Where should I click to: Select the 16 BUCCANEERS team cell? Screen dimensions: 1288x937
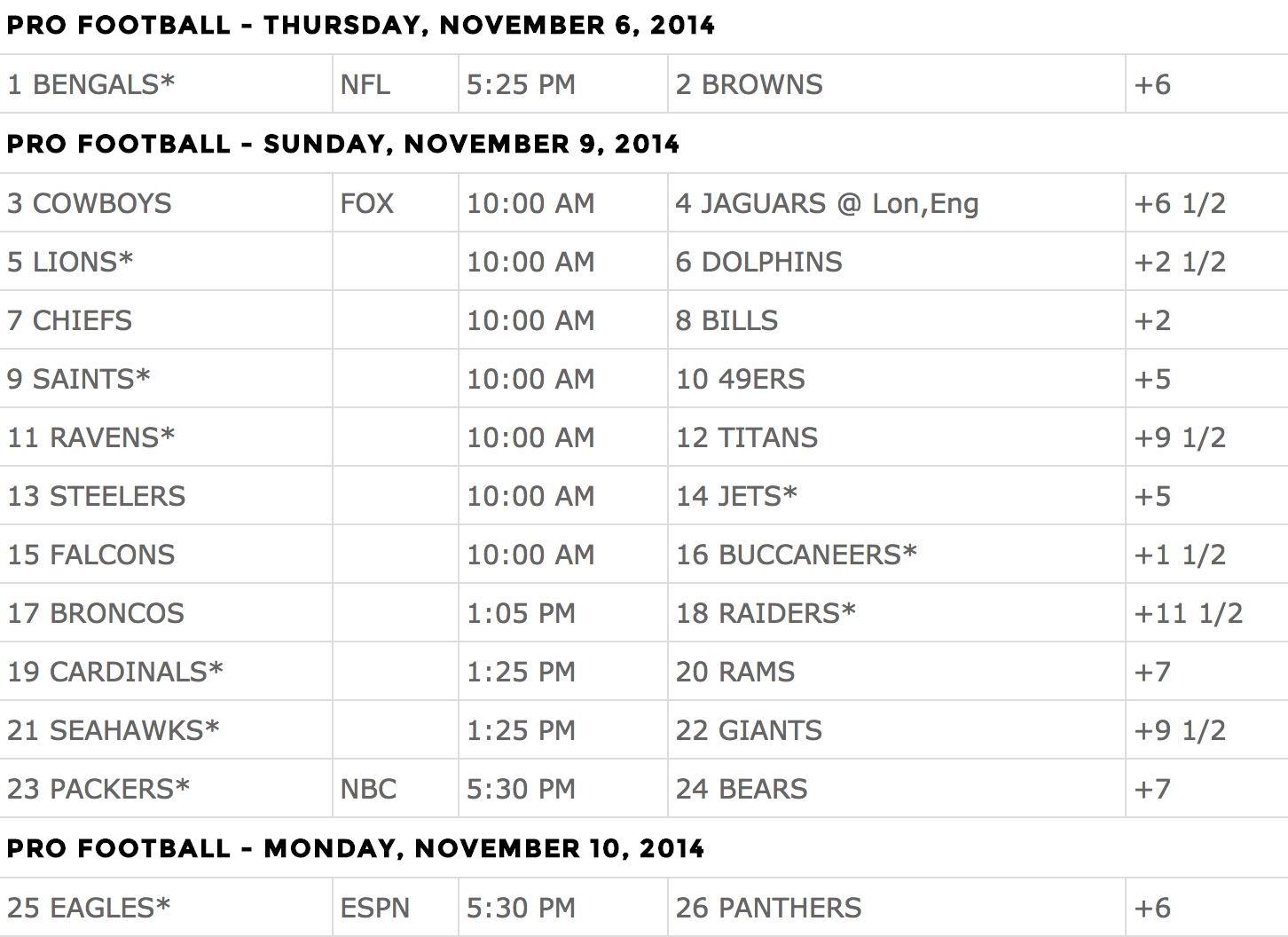coord(797,555)
